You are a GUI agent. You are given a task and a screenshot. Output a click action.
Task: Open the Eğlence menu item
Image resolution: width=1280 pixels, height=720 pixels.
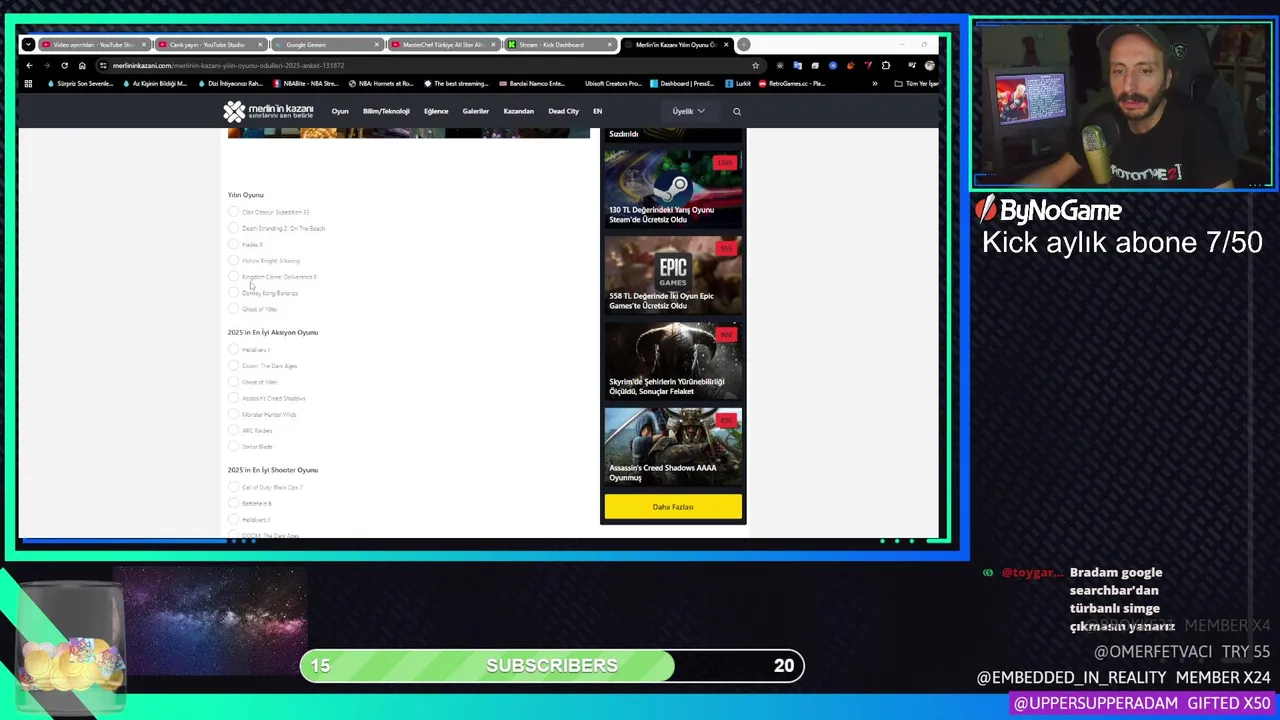click(x=436, y=111)
